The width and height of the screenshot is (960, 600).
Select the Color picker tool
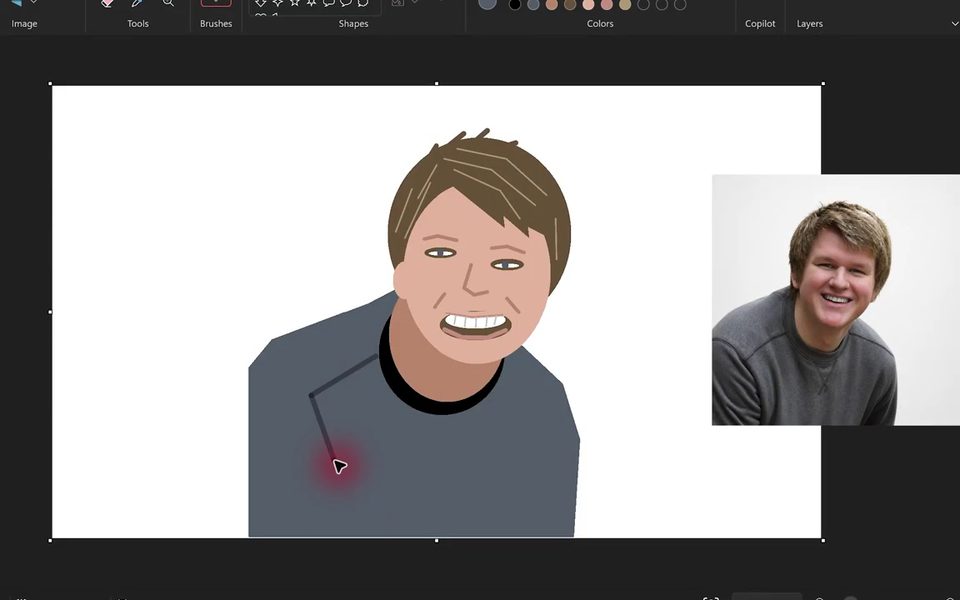coord(137,3)
